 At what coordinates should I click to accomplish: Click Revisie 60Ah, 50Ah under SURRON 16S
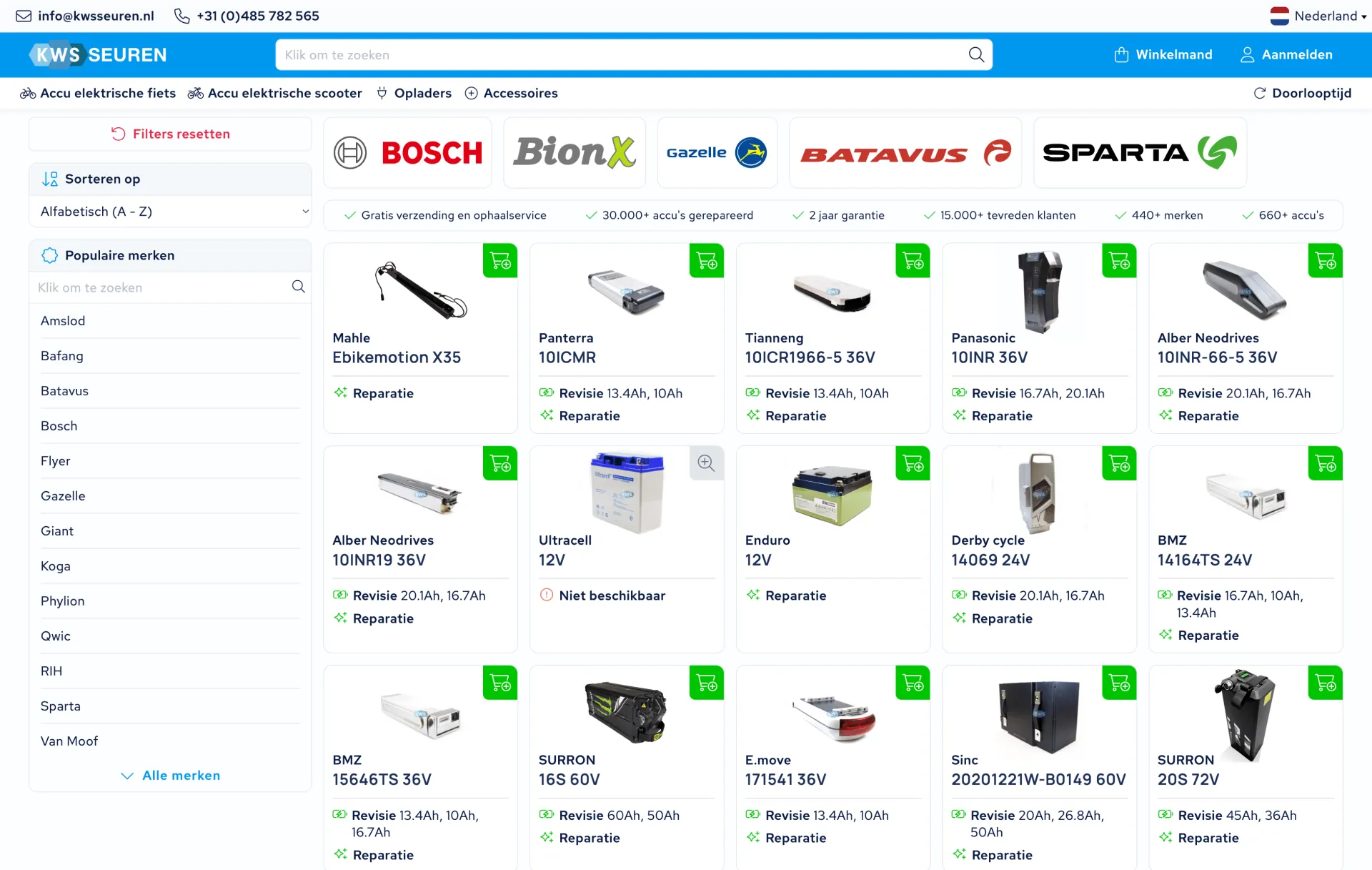tap(619, 816)
